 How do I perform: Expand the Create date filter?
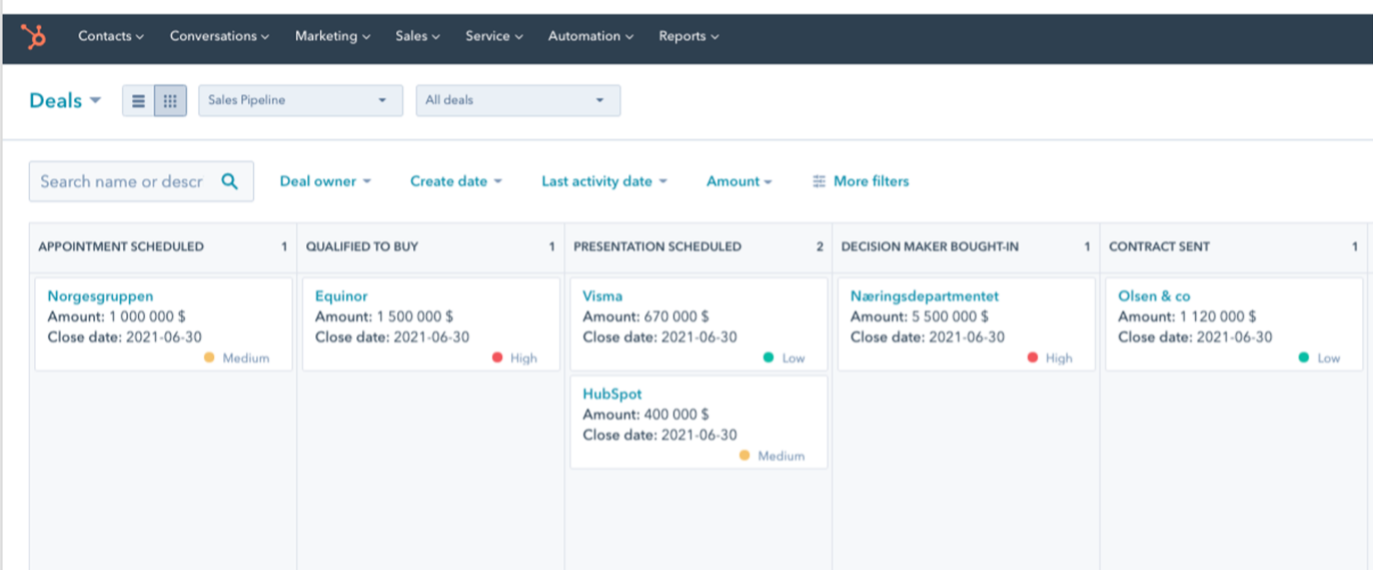coord(456,181)
